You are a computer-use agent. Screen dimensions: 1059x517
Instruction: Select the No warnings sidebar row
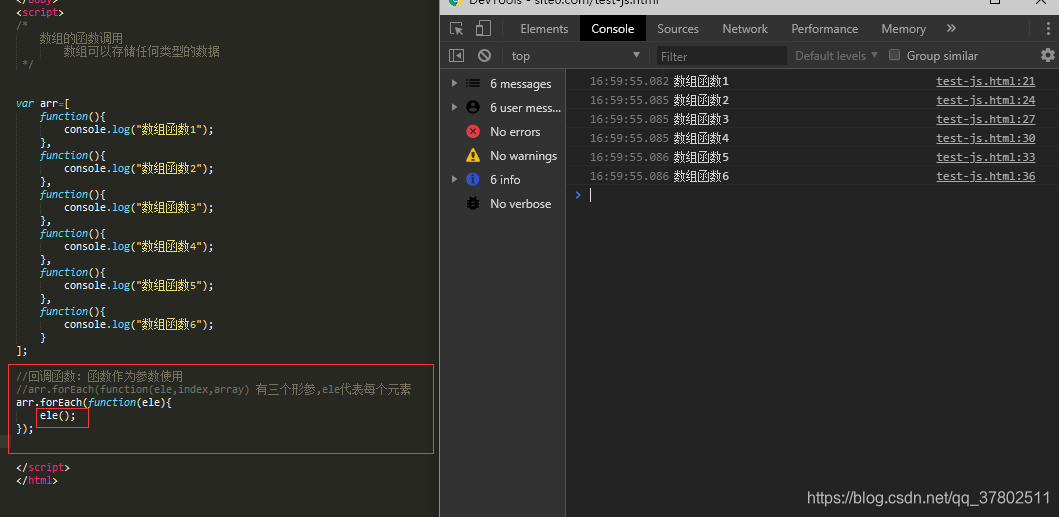click(x=503, y=155)
